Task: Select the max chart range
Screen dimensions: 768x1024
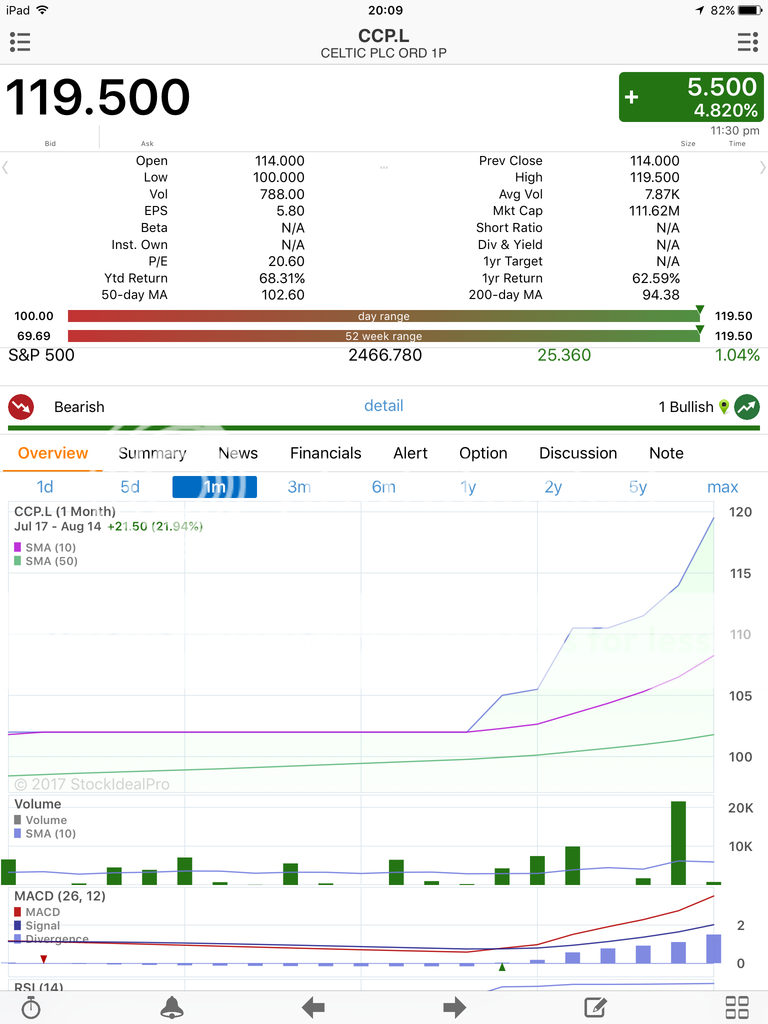Action: [x=722, y=487]
